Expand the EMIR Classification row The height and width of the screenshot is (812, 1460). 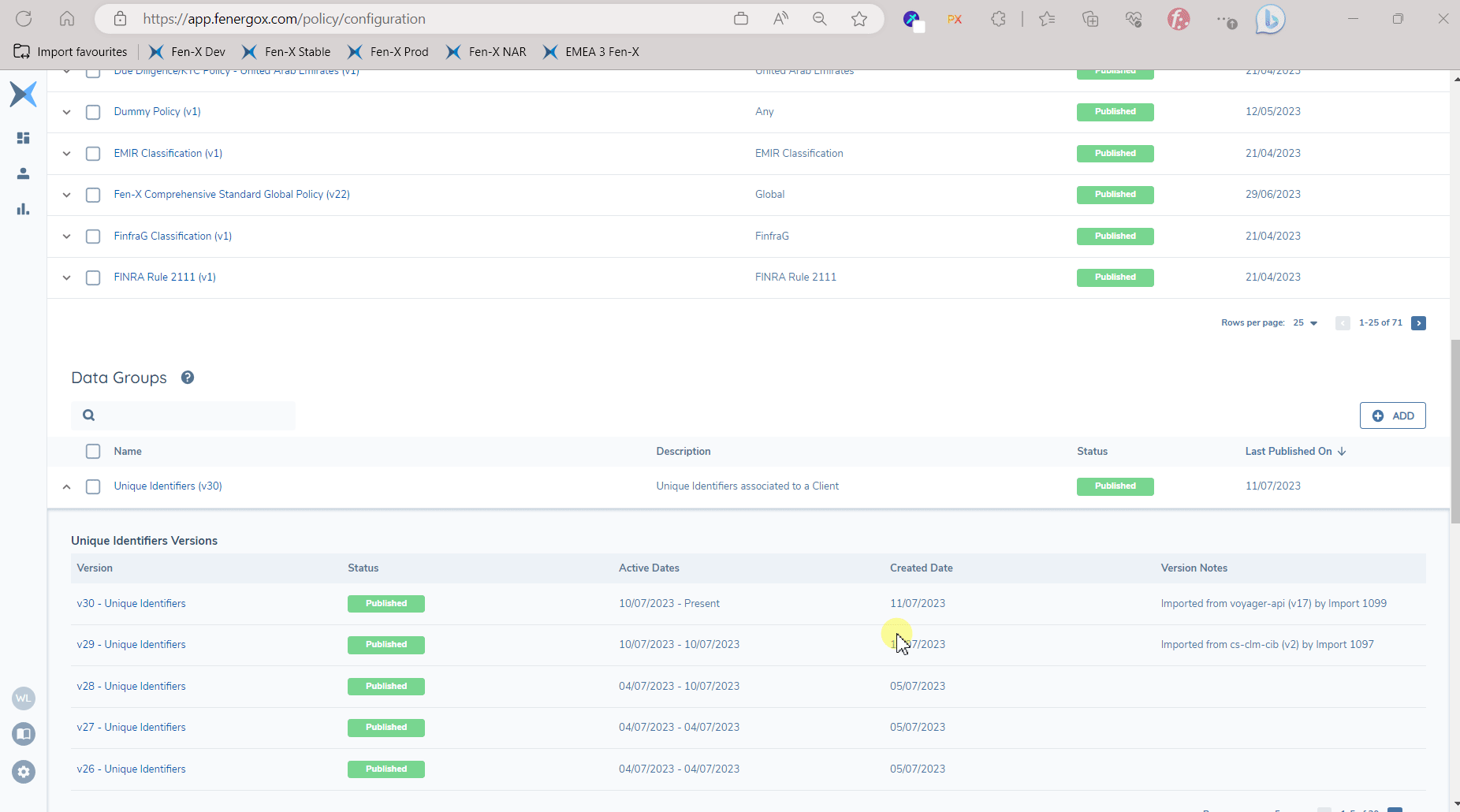click(67, 154)
